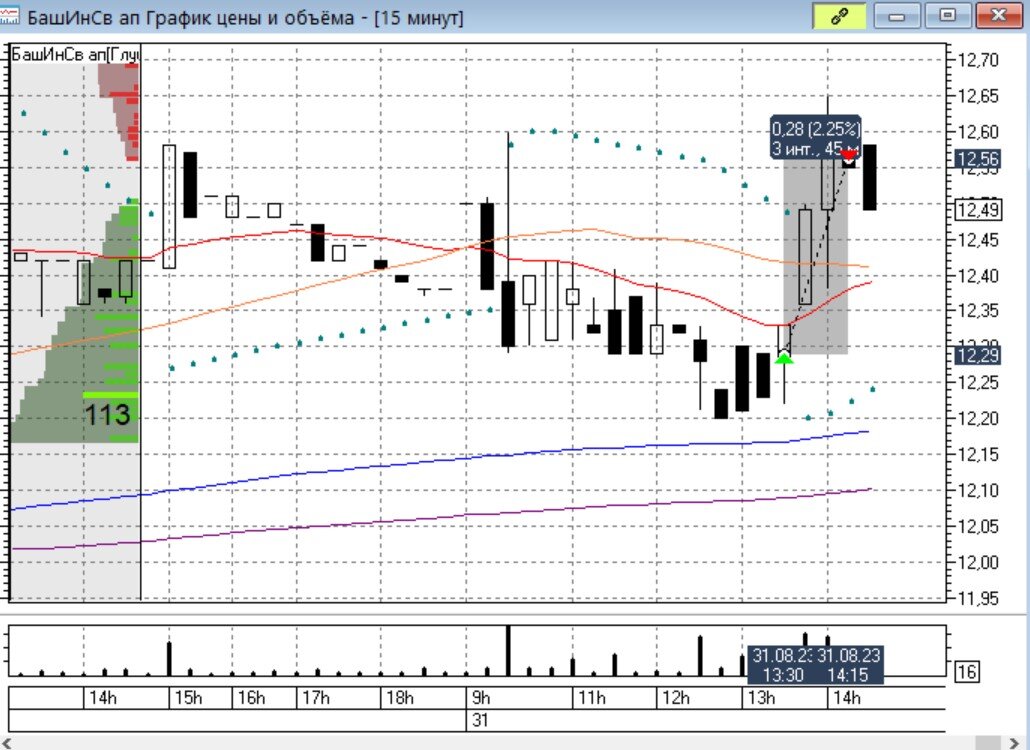Click the 0,28 (2.25%) measurement tooltip
This screenshot has height=750, width=1030.
(815, 138)
